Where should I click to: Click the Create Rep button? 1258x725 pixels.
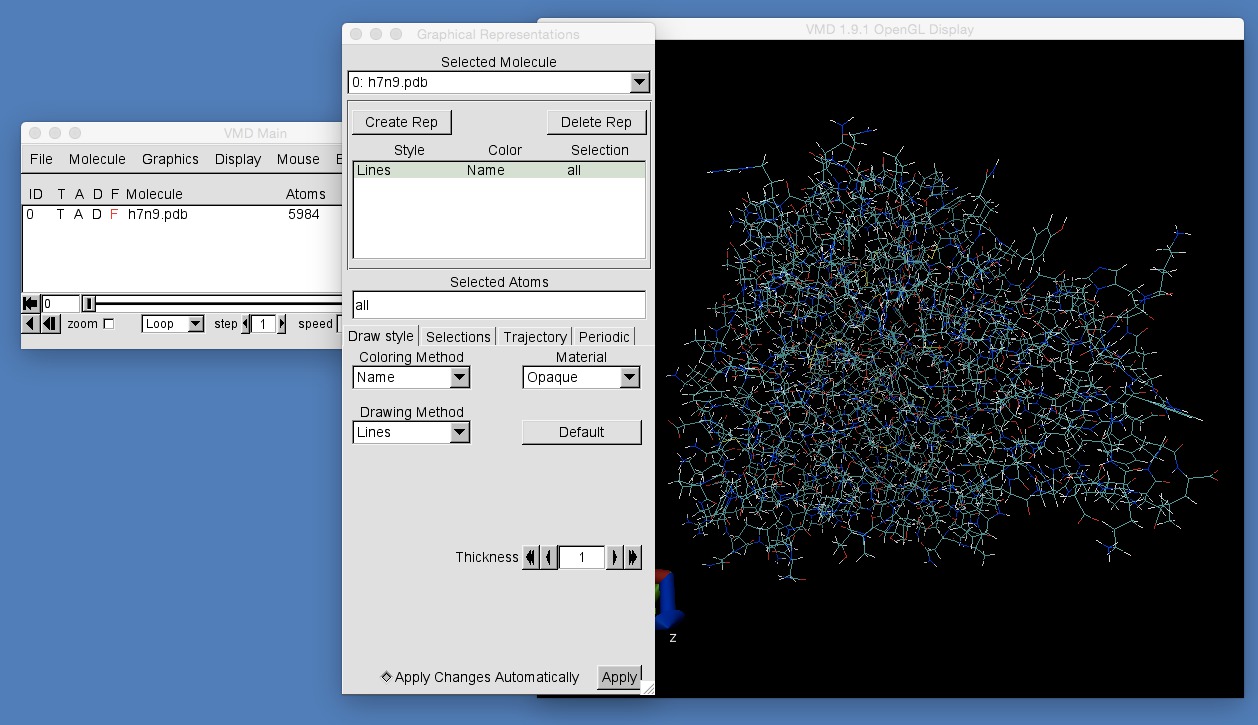[401, 121]
